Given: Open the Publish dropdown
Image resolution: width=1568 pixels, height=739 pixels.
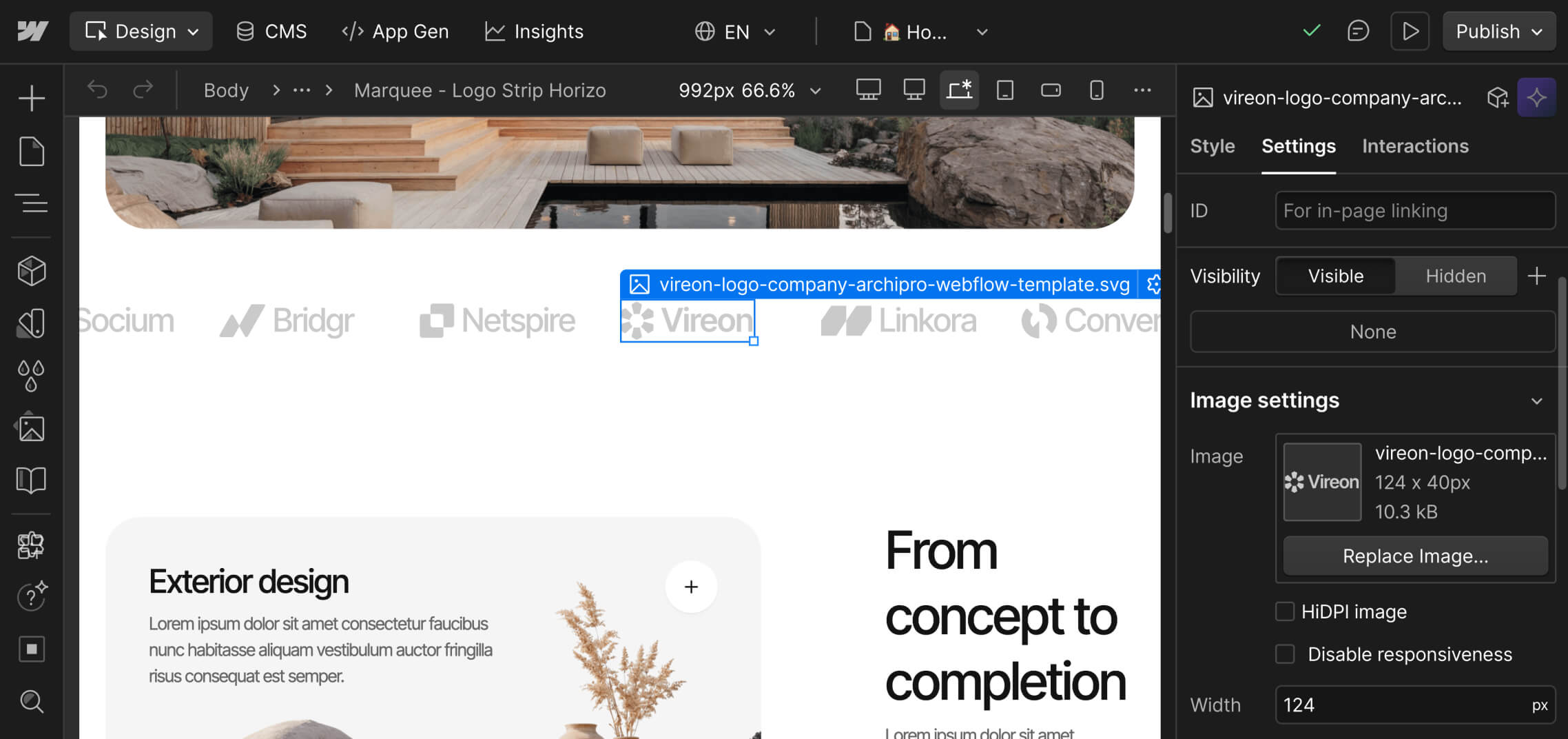Looking at the screenshot, I should click(x=1499, y=31).
